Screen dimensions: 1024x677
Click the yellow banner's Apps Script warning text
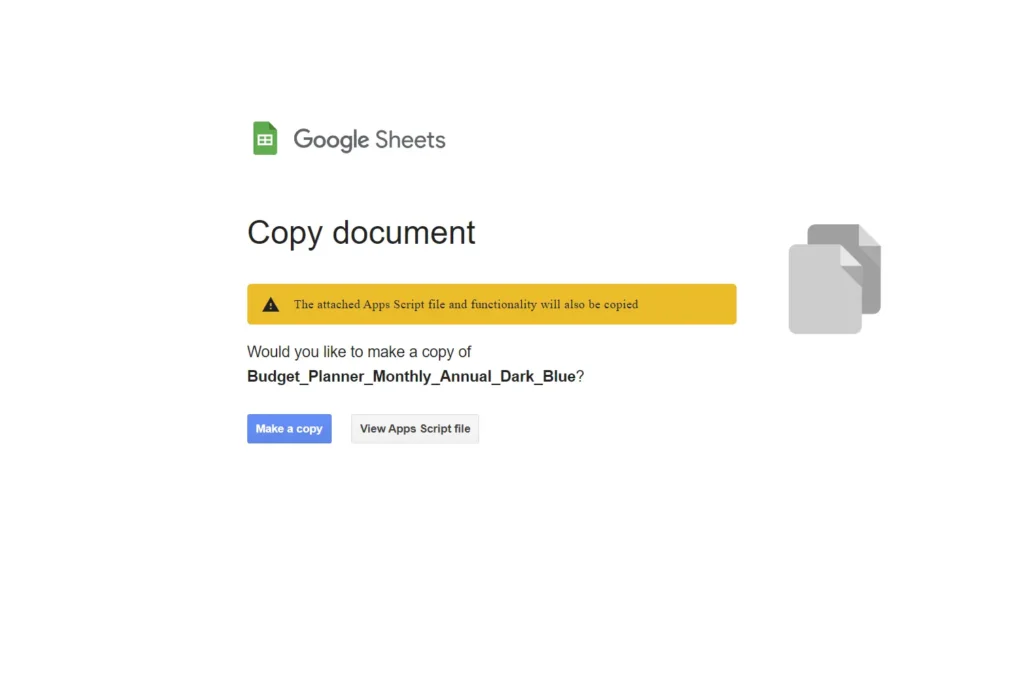coord(465,305)
